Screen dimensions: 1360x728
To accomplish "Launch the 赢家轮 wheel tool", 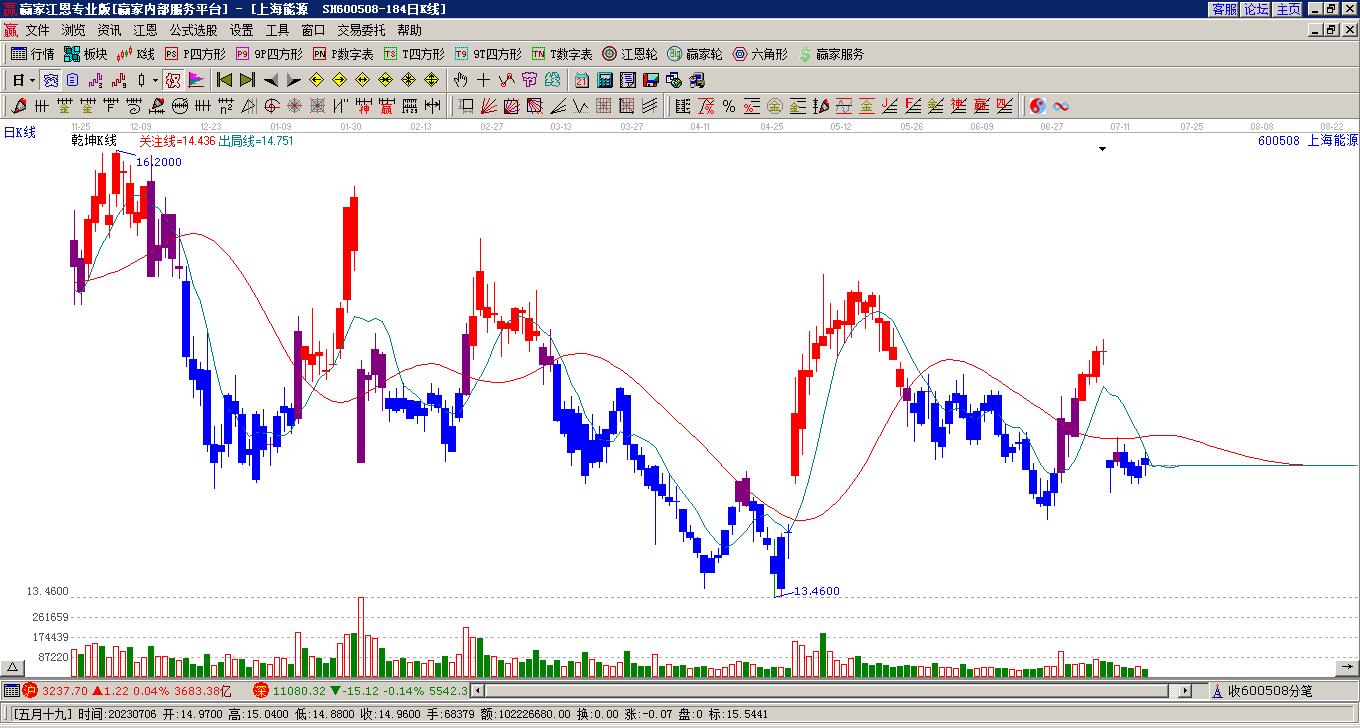I will [695, 54].
